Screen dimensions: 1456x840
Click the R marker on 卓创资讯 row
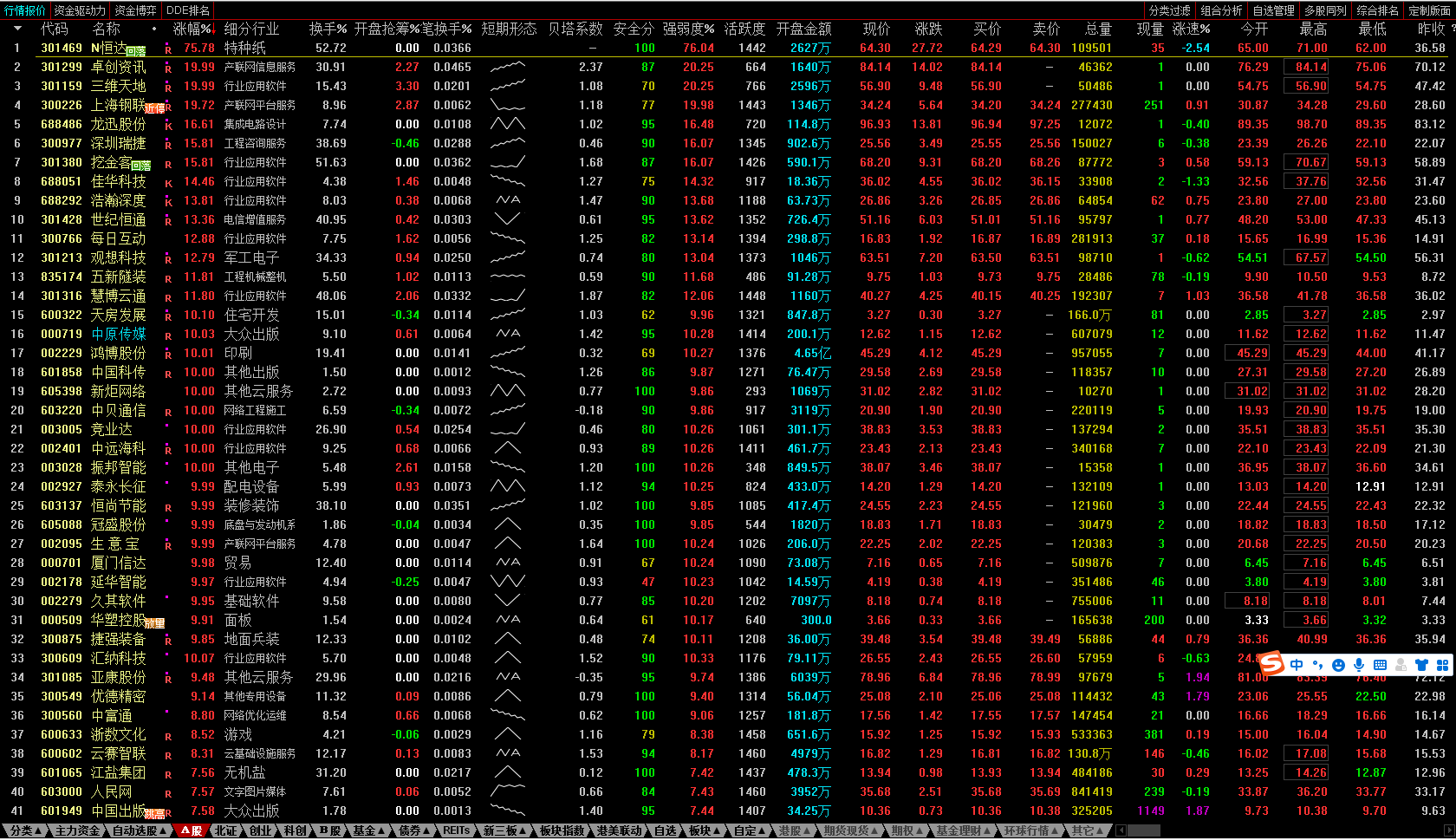coord(168,68)
